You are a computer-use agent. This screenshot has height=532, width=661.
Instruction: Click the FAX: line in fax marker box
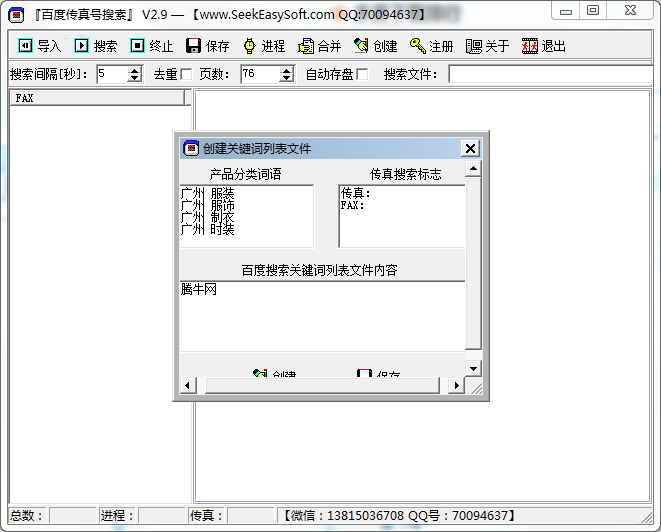(352, 205)
